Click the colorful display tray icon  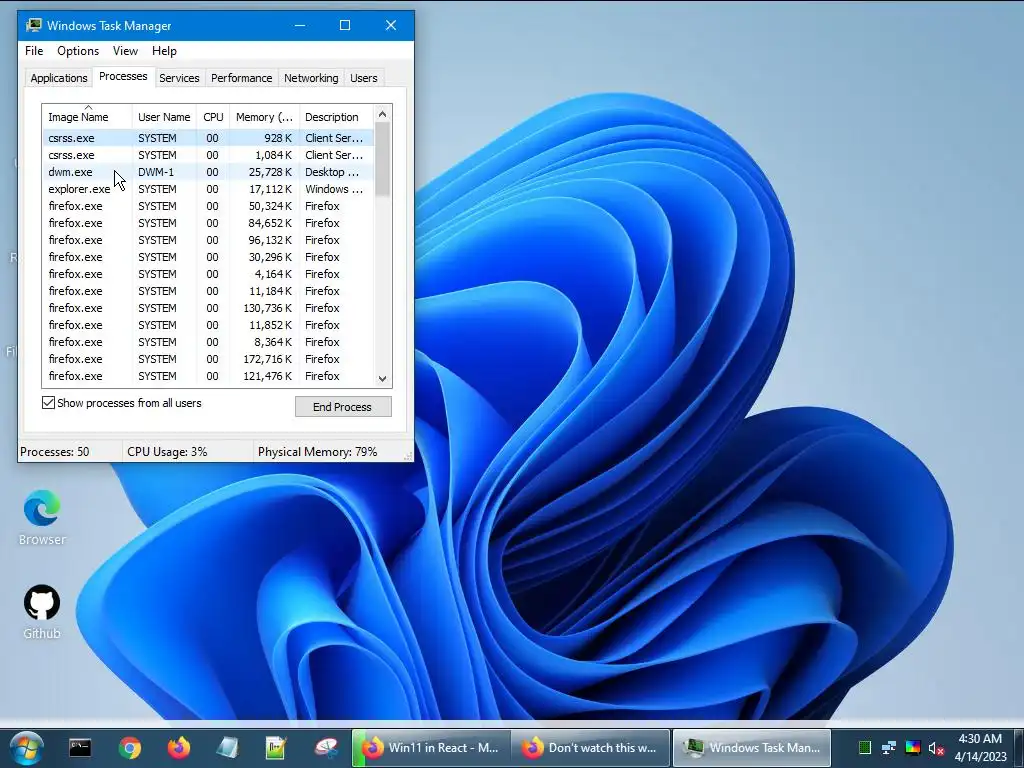912,748
